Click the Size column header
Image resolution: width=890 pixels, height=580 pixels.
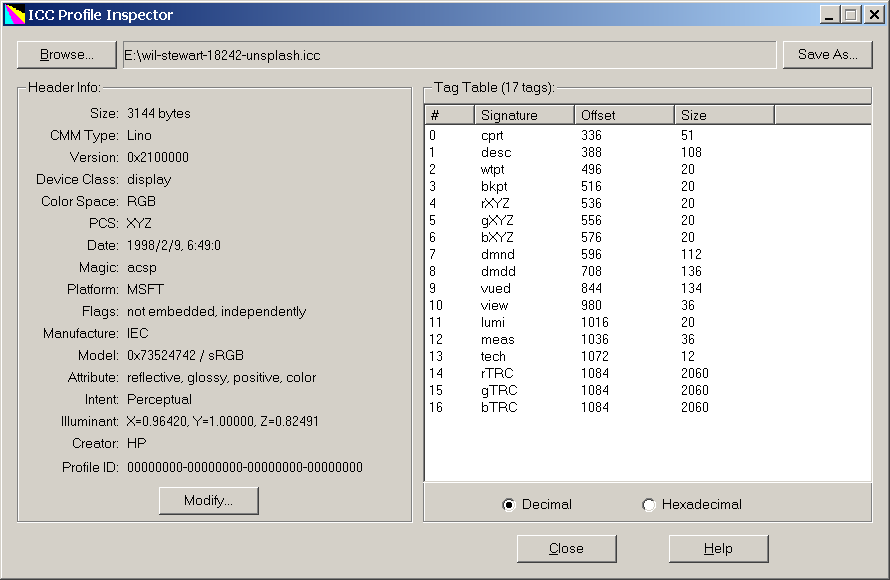click(x=723, y=115)
